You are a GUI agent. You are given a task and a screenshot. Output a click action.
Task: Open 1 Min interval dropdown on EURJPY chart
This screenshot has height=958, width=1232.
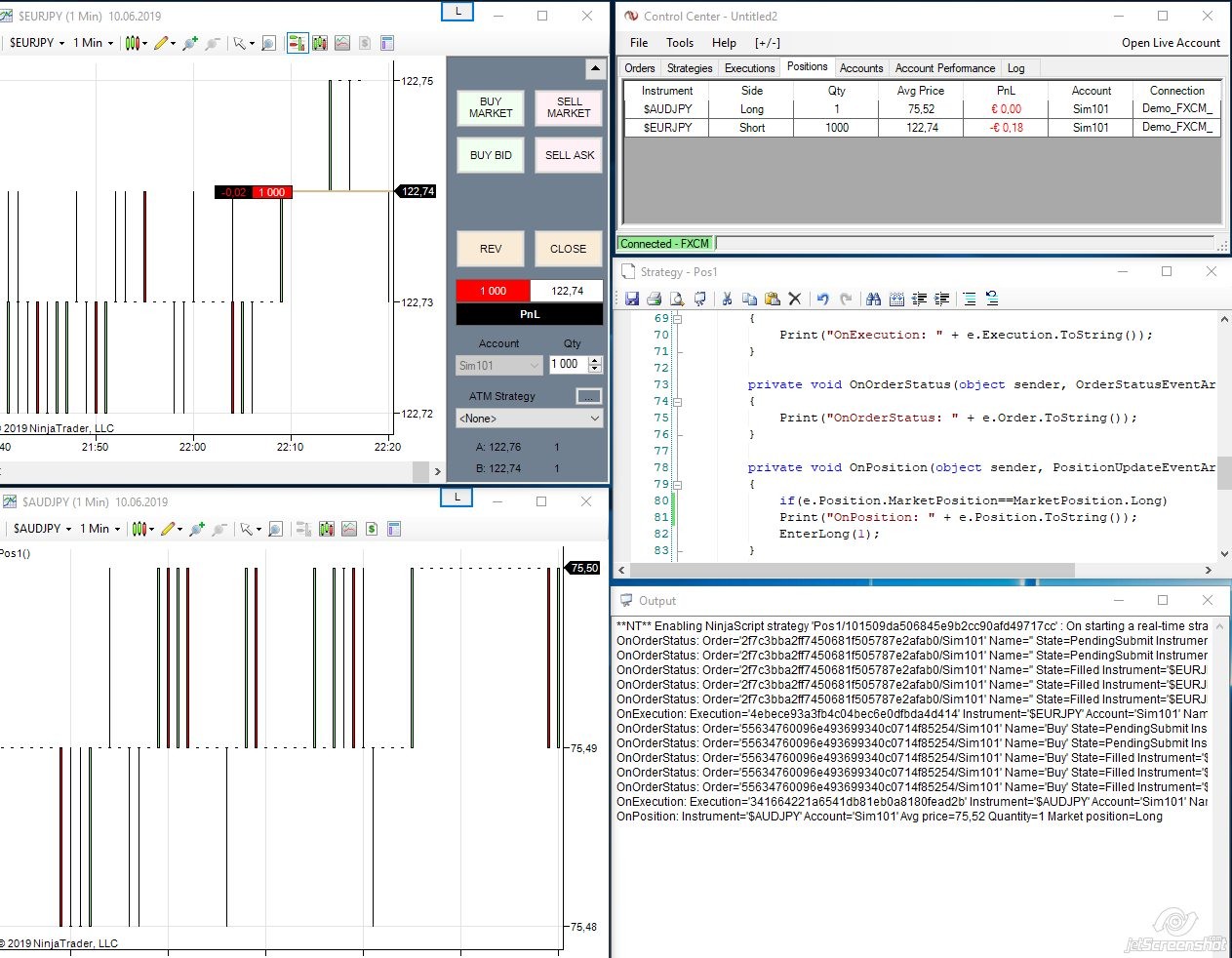94,43
